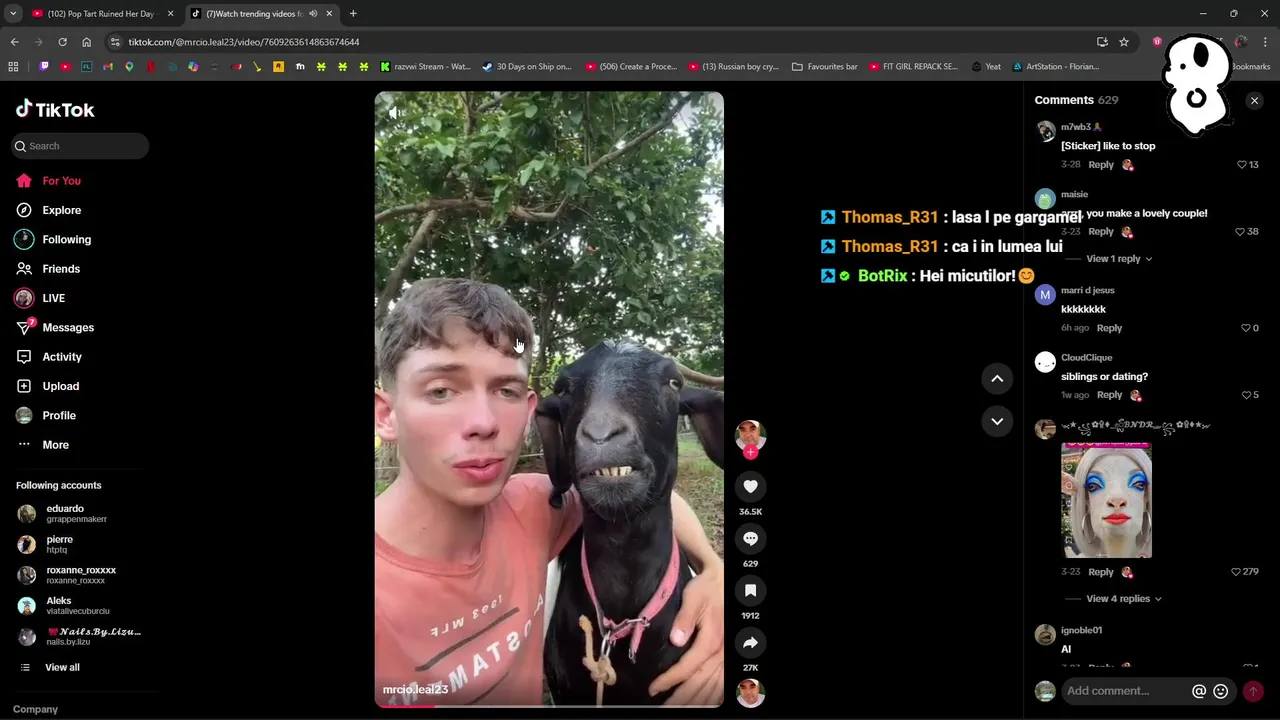
Task: Like the video with heart icon
Action: coord(750,486)
